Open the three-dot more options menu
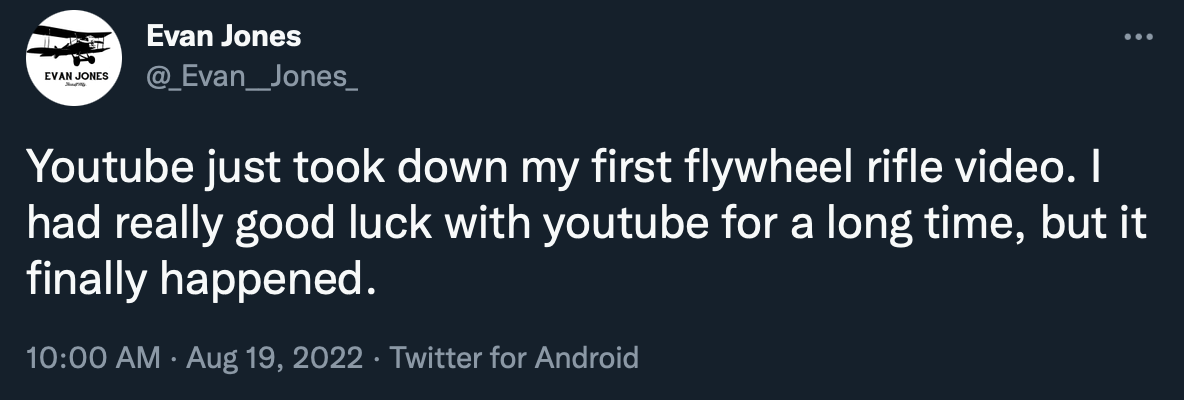The height and width of the screenshot is (400, 1184). [x=1138, y=36]
